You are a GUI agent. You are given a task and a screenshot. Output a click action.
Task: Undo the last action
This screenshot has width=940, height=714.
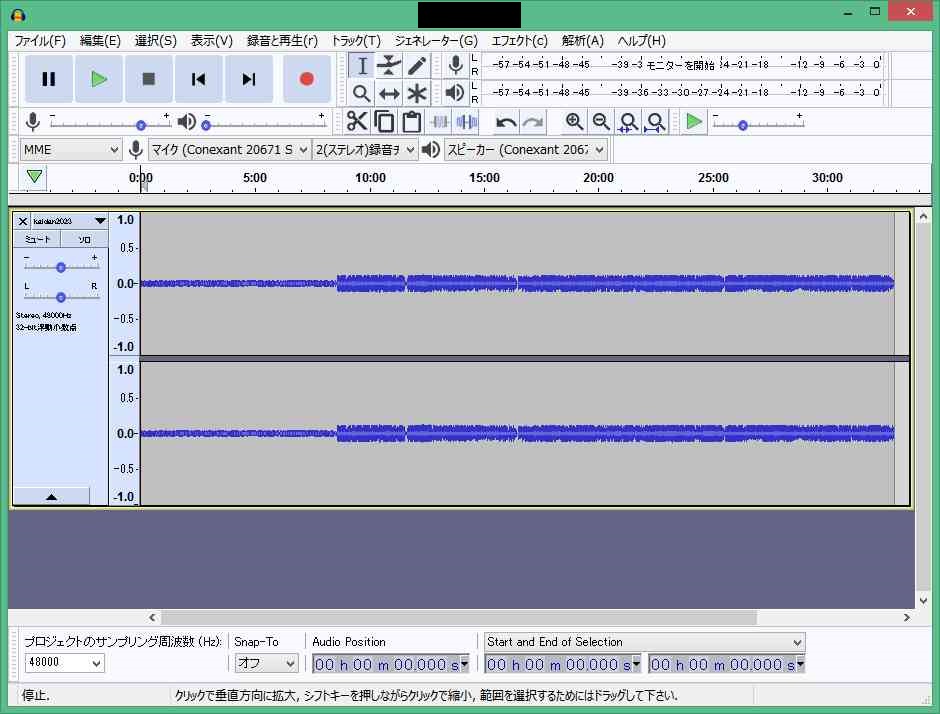click(506, 122)
